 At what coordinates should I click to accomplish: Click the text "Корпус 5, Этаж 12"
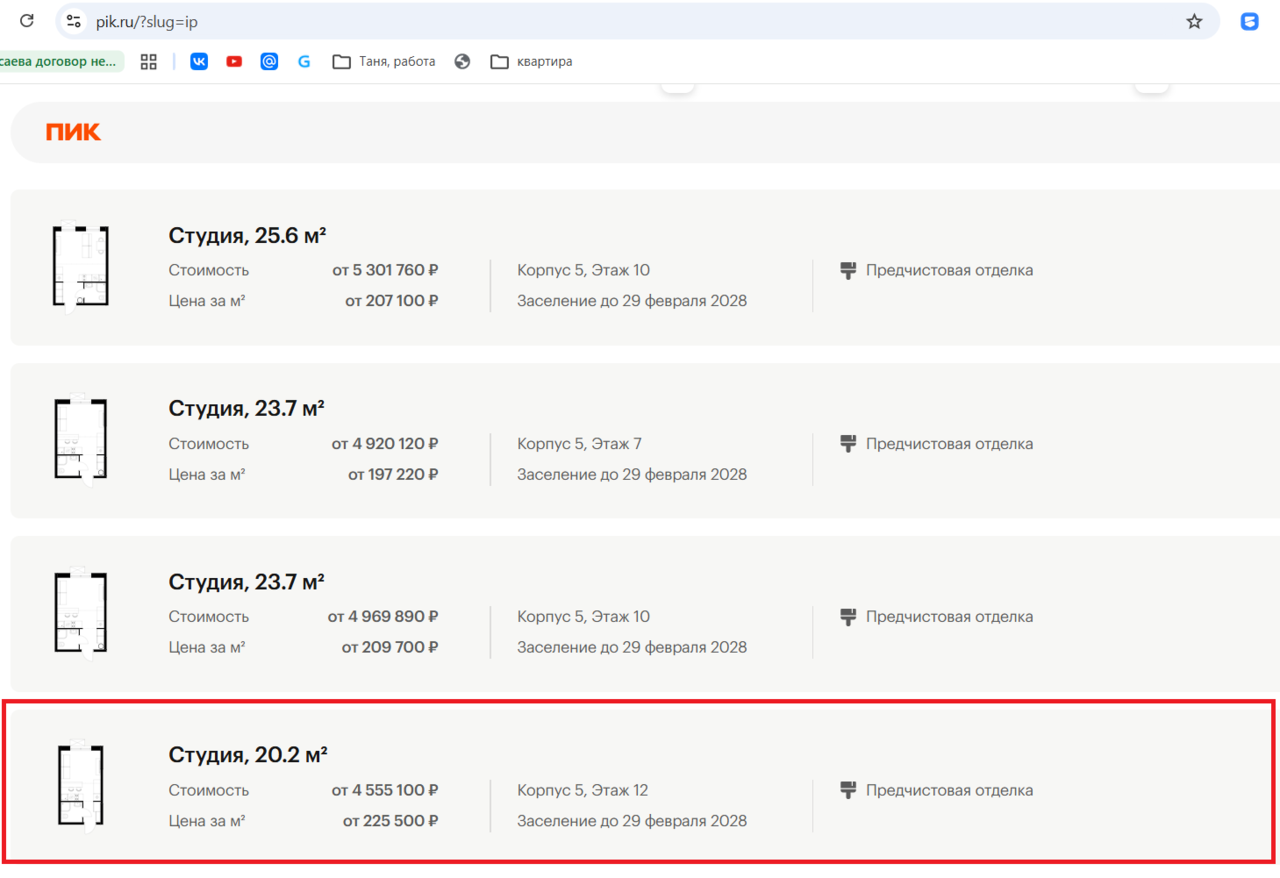click(x=583, y=790)
